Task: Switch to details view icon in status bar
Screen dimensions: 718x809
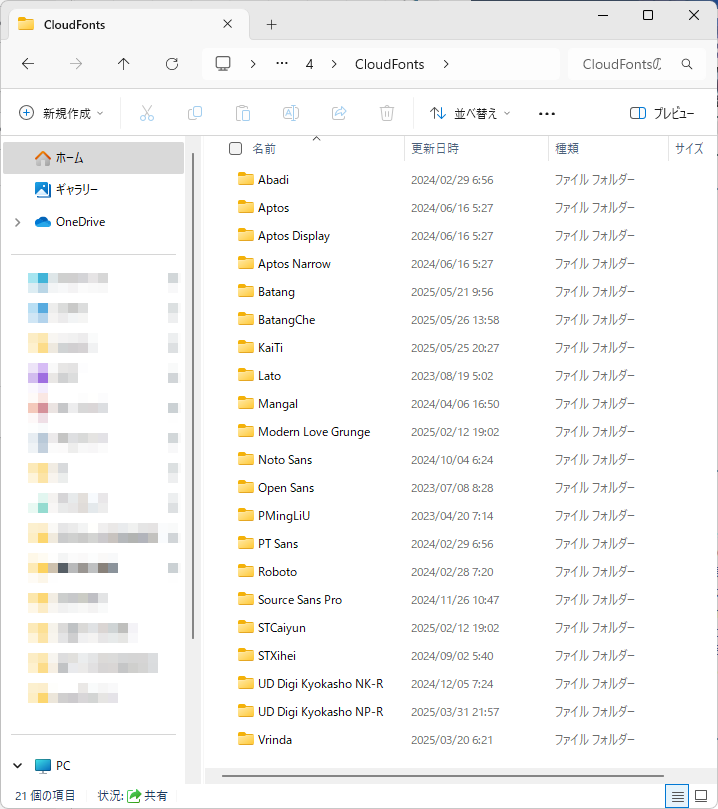Action: [678, 796]
